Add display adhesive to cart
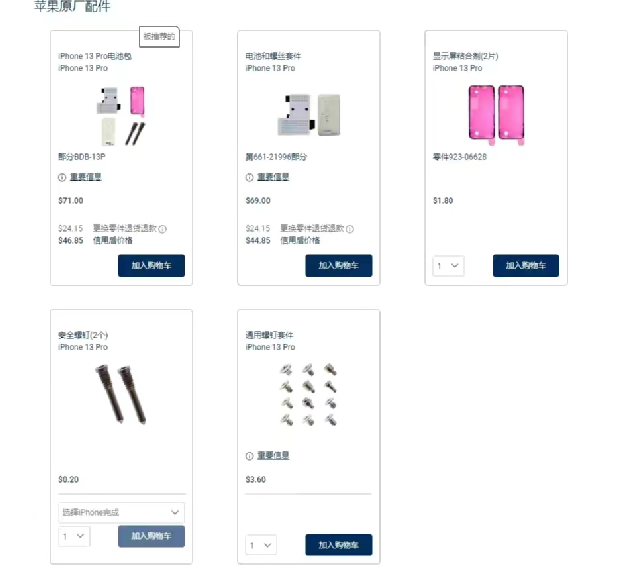 coord(526,265)
